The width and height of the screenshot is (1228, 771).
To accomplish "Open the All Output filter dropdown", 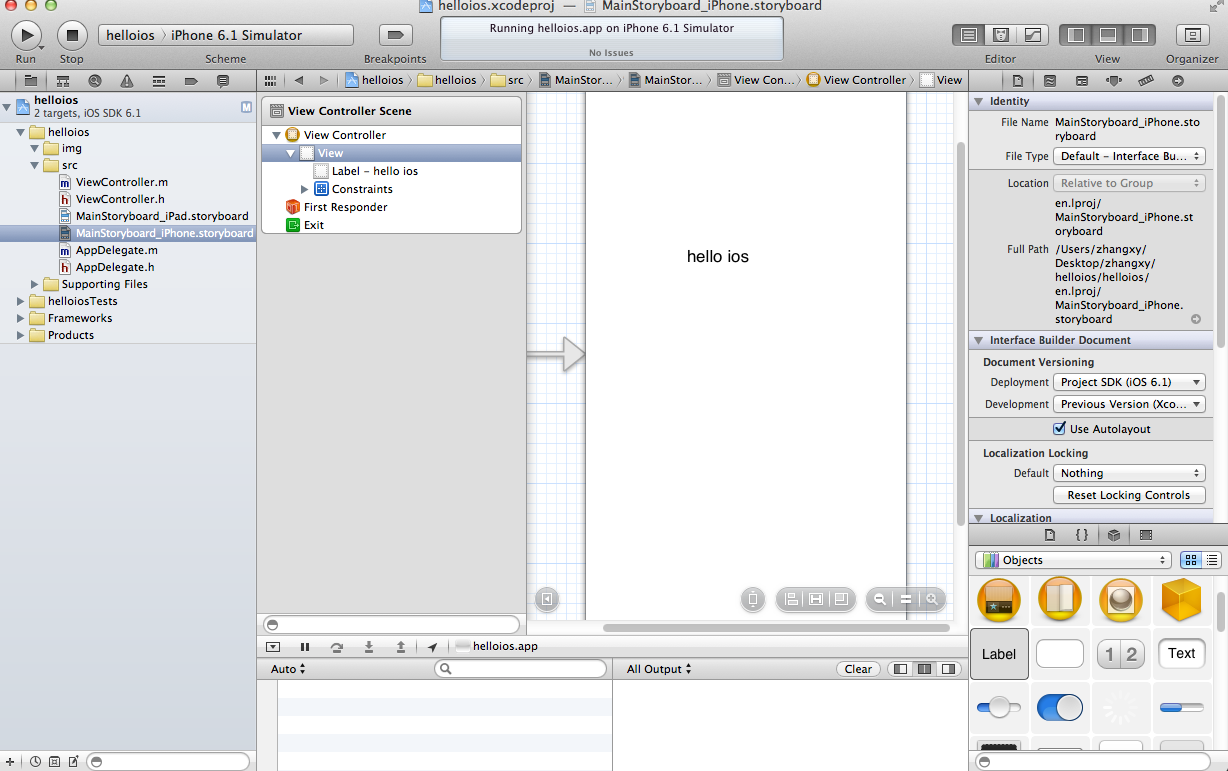I will [x=659, y=669].
